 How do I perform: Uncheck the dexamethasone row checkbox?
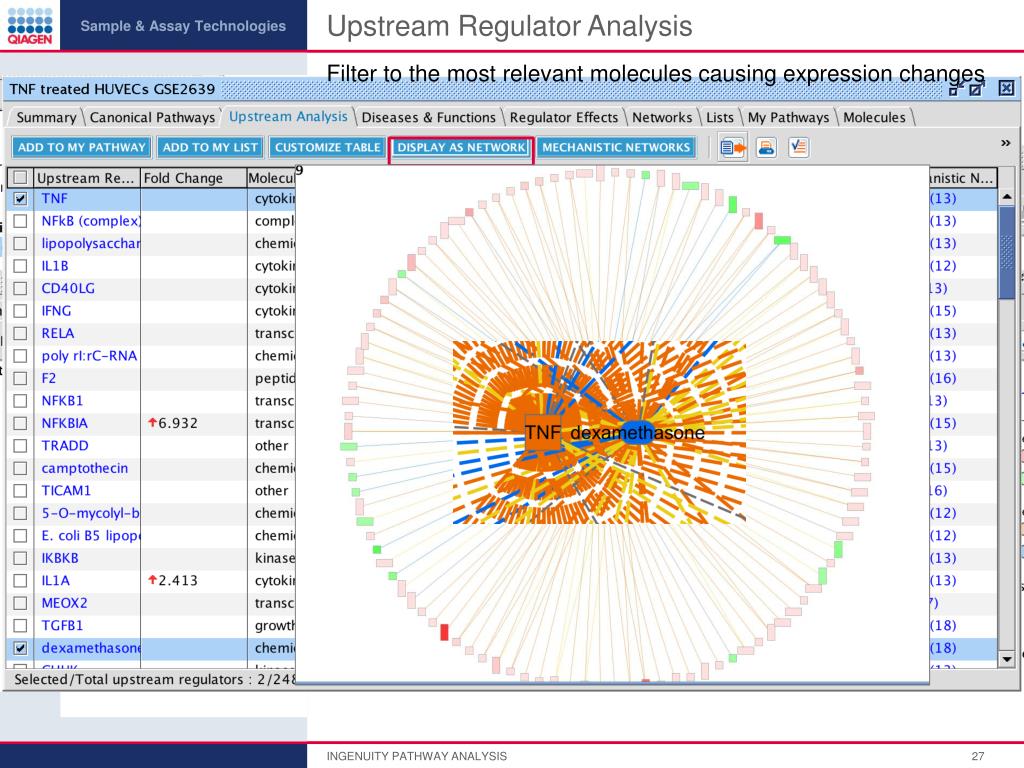[x=20, y=648]
